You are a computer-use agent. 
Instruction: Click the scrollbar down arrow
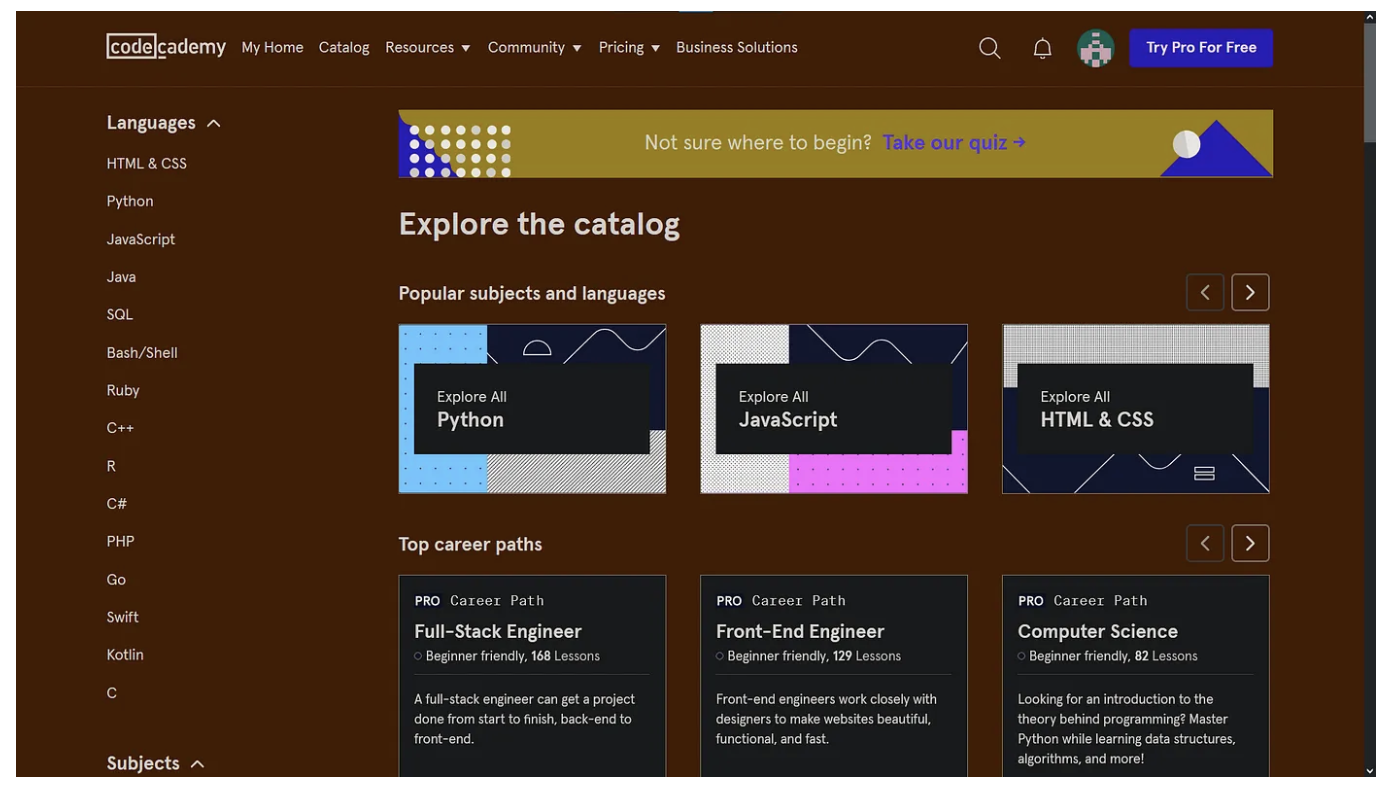click(x=1369, y=771)
